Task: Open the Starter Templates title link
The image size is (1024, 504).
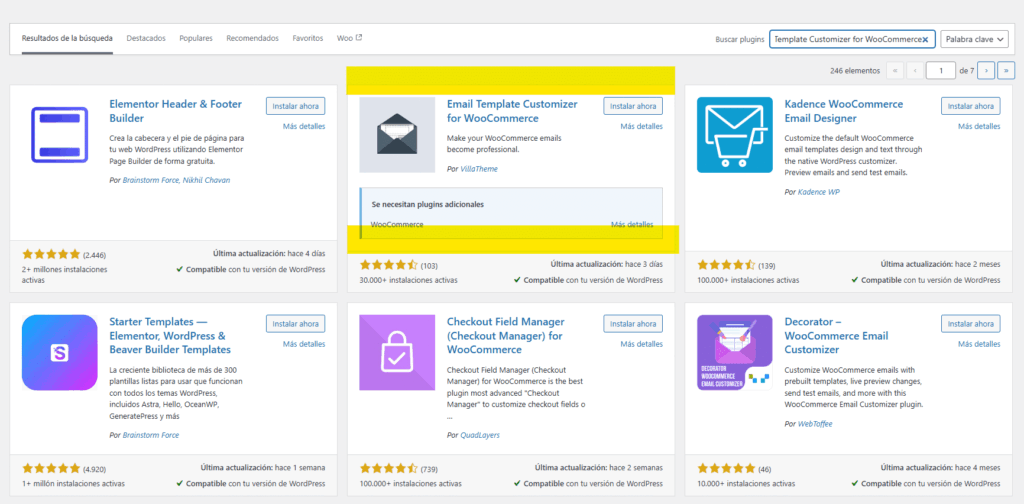Action: (x=170, y=336)
